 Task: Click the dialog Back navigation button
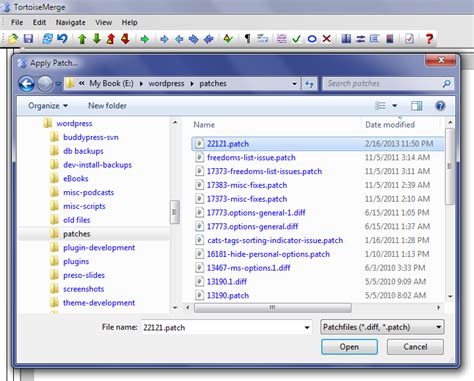pos(27,83)
